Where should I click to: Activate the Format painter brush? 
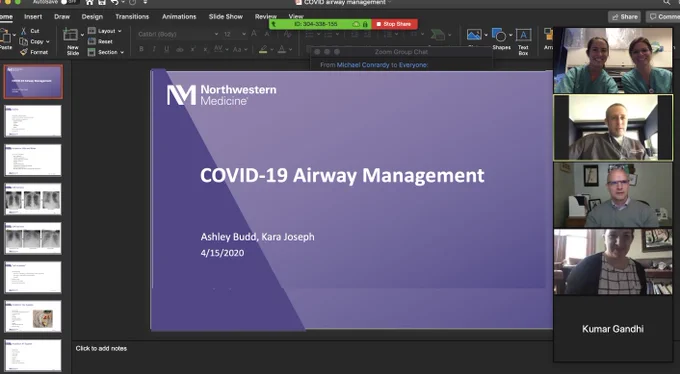click(x=24, y=52)
